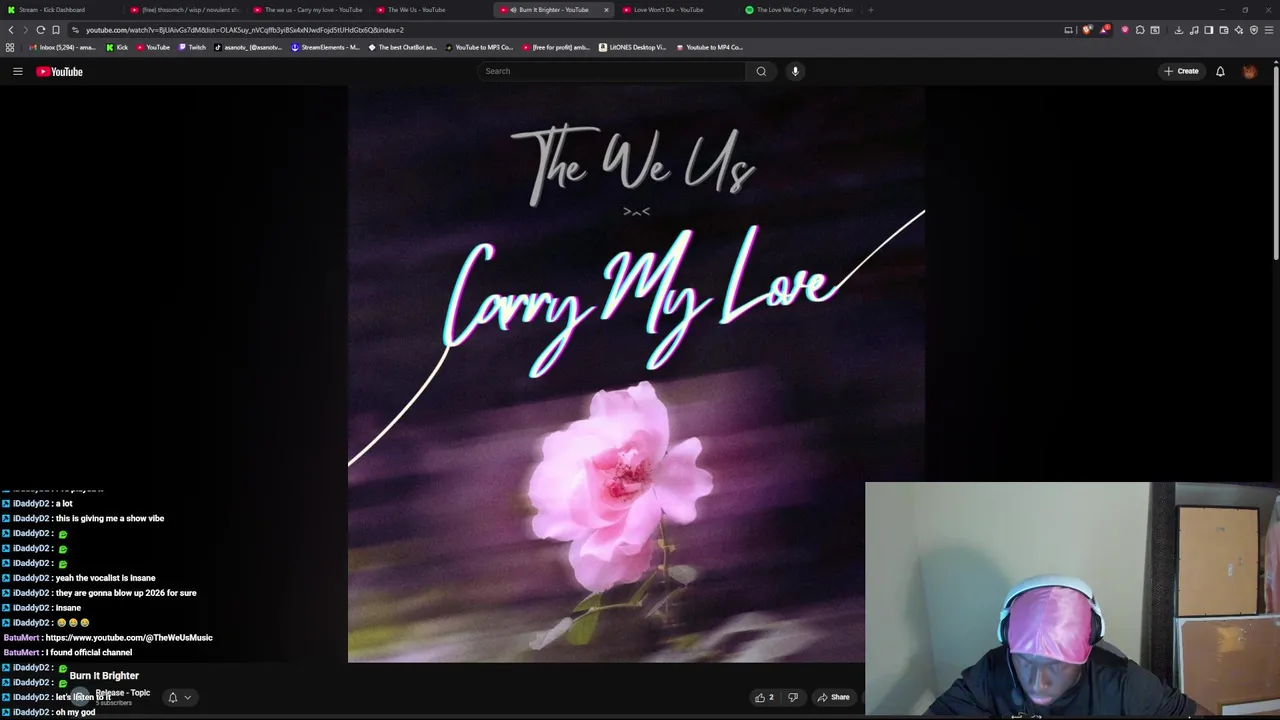This screenshot has width=1280, height=720.
Task: Click 'yeah the vocalist is insane' message
Action: click(x=106, y=578)
